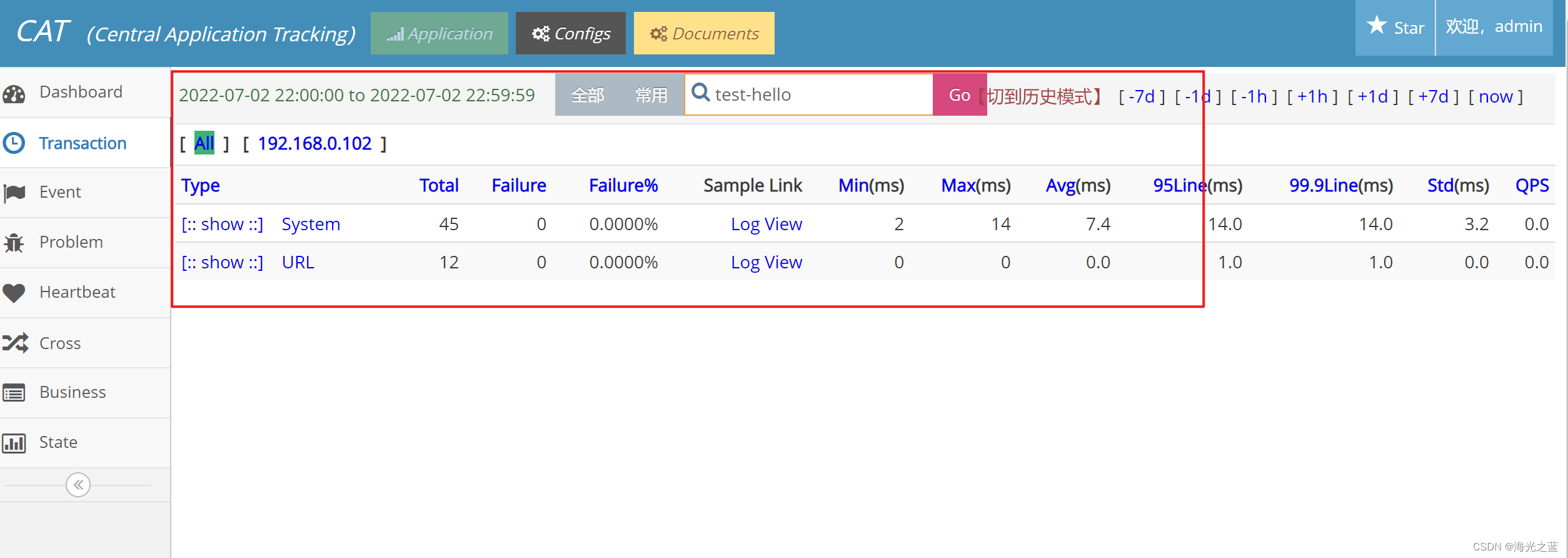Viewport: 1568px width, 558px height.
Task: Go forward one day with +1d
Action: (x=1372, y=96)
